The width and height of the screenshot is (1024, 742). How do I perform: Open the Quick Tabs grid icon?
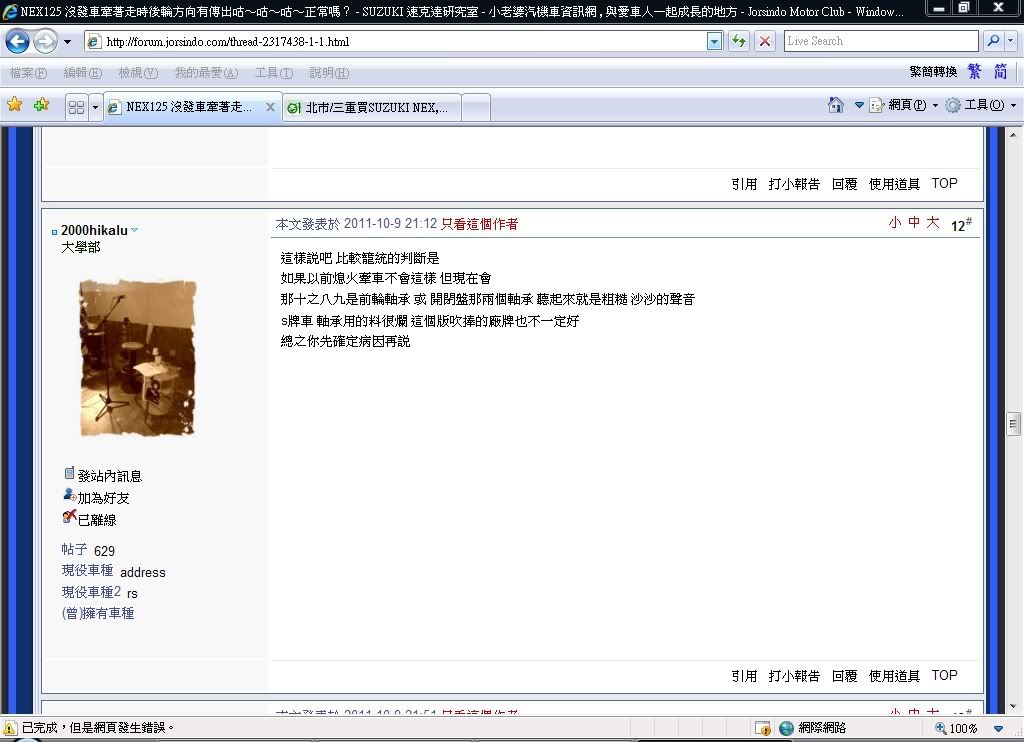tap(76, 107)
